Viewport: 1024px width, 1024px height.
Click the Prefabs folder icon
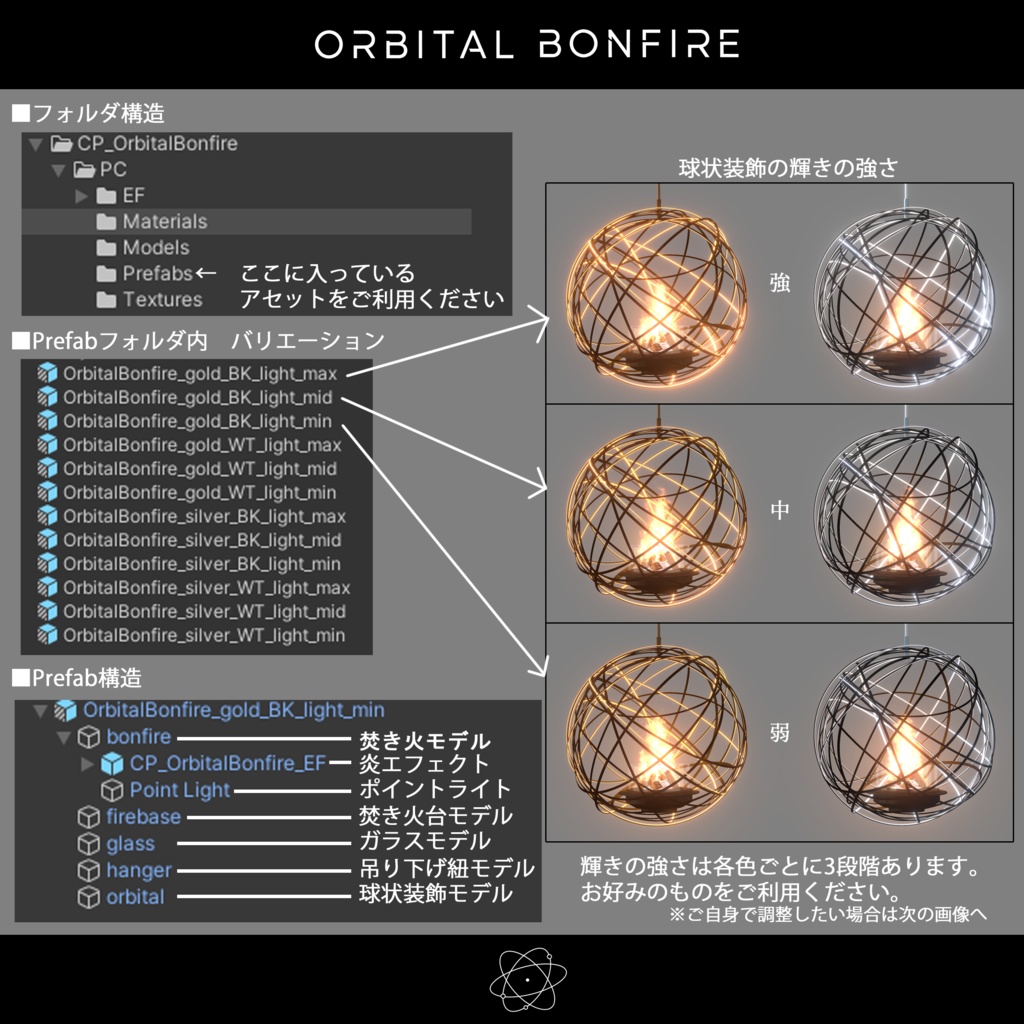click(106, 273)
